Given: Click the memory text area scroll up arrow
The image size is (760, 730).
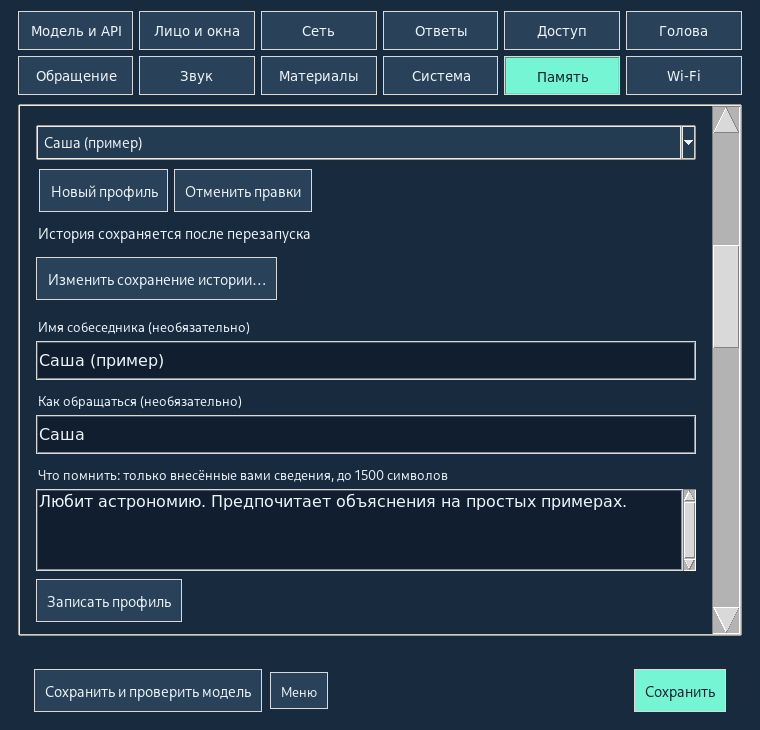Looking at the screenshot, I should click(689, 495).
